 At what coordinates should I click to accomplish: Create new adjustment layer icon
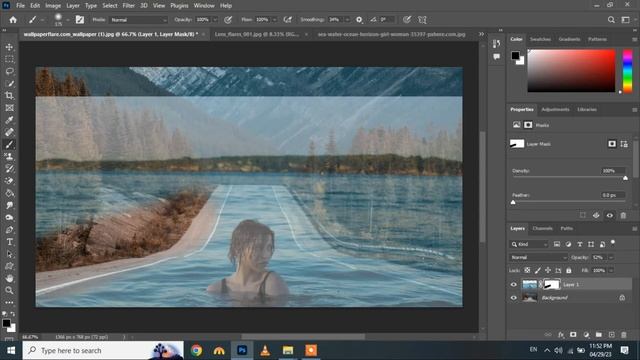(586, 335)
